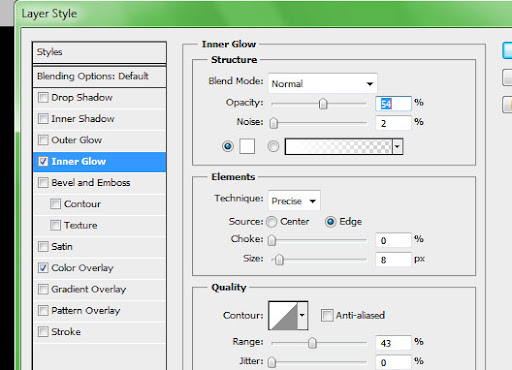Select the Color Overlay style label

pyautogui.click(x=82, y=268)
